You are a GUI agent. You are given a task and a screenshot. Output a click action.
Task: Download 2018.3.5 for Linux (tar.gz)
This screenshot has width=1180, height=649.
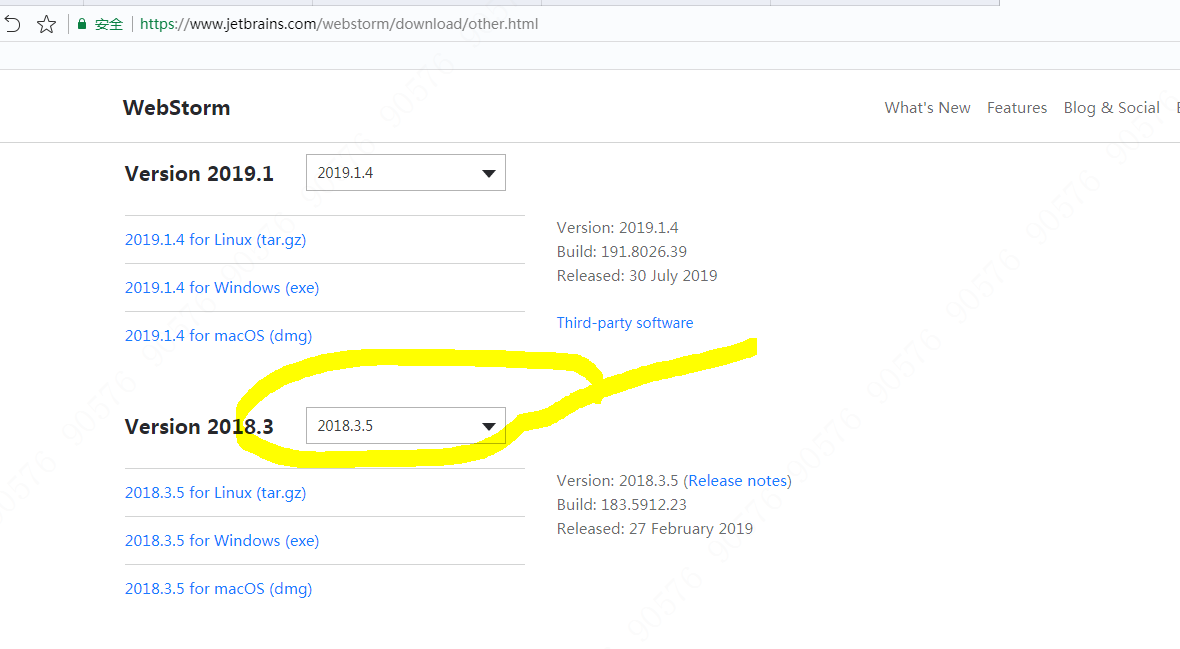[215, 492]
